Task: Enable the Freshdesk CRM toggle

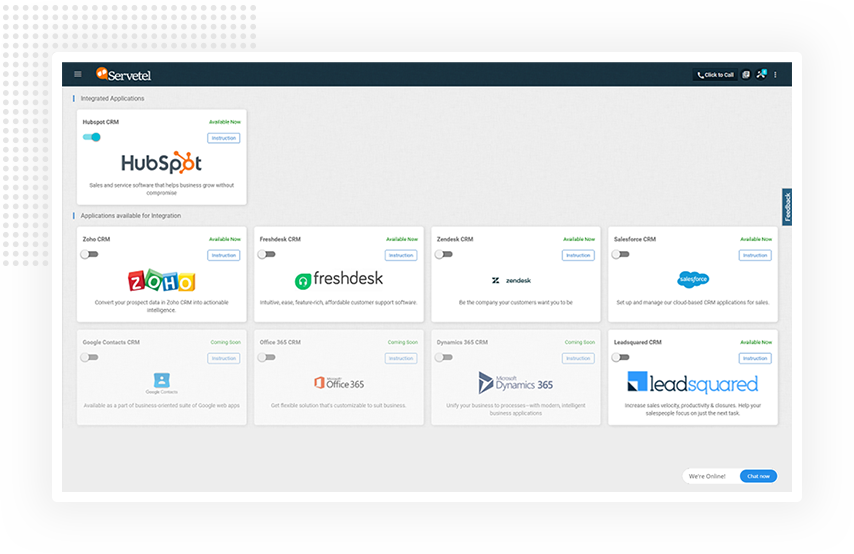Action: [266, 254]
